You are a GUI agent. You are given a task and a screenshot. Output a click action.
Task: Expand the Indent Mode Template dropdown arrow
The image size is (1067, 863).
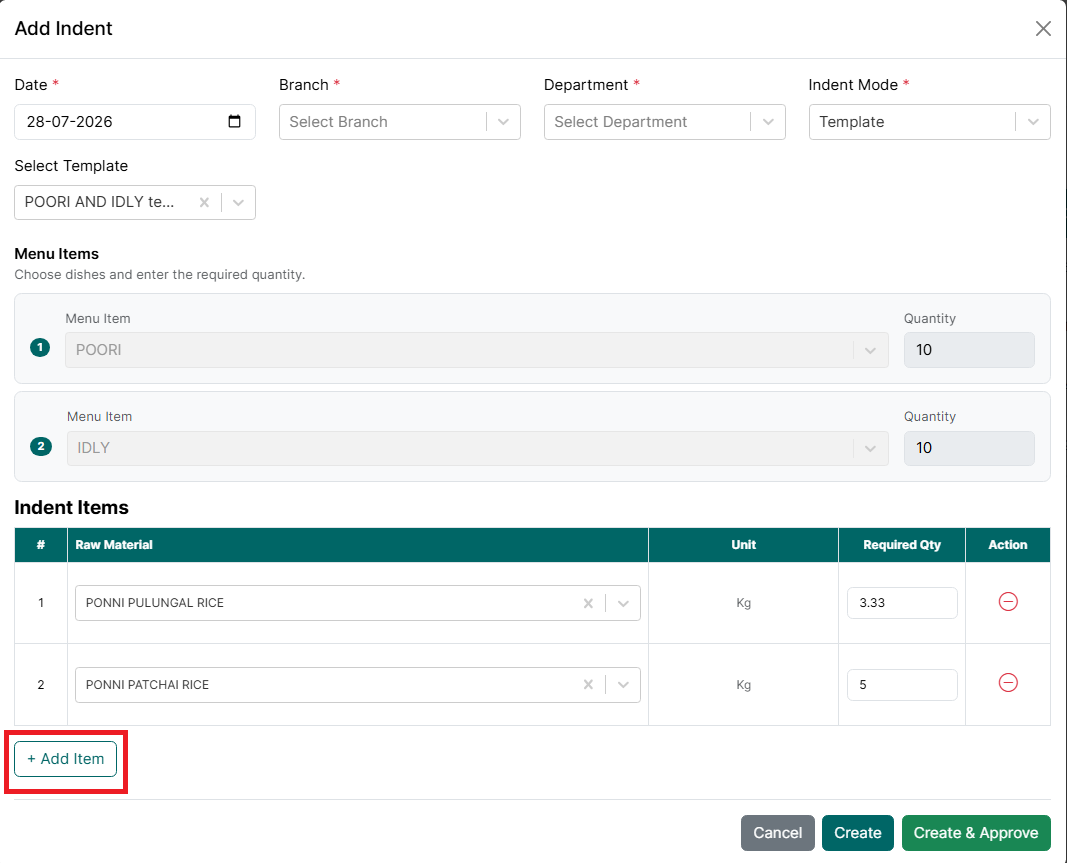click(1033, 122)
